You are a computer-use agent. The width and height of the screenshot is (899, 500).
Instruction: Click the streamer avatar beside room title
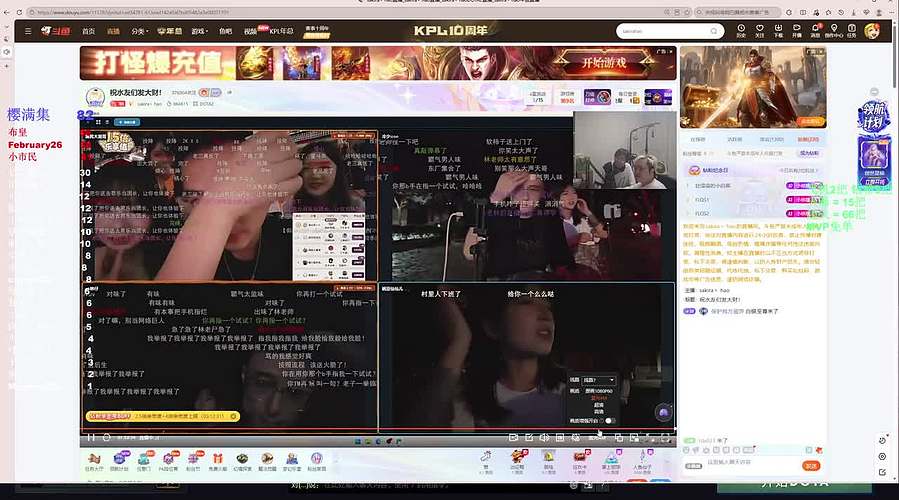pyautogui.click(x=95, y=97)
